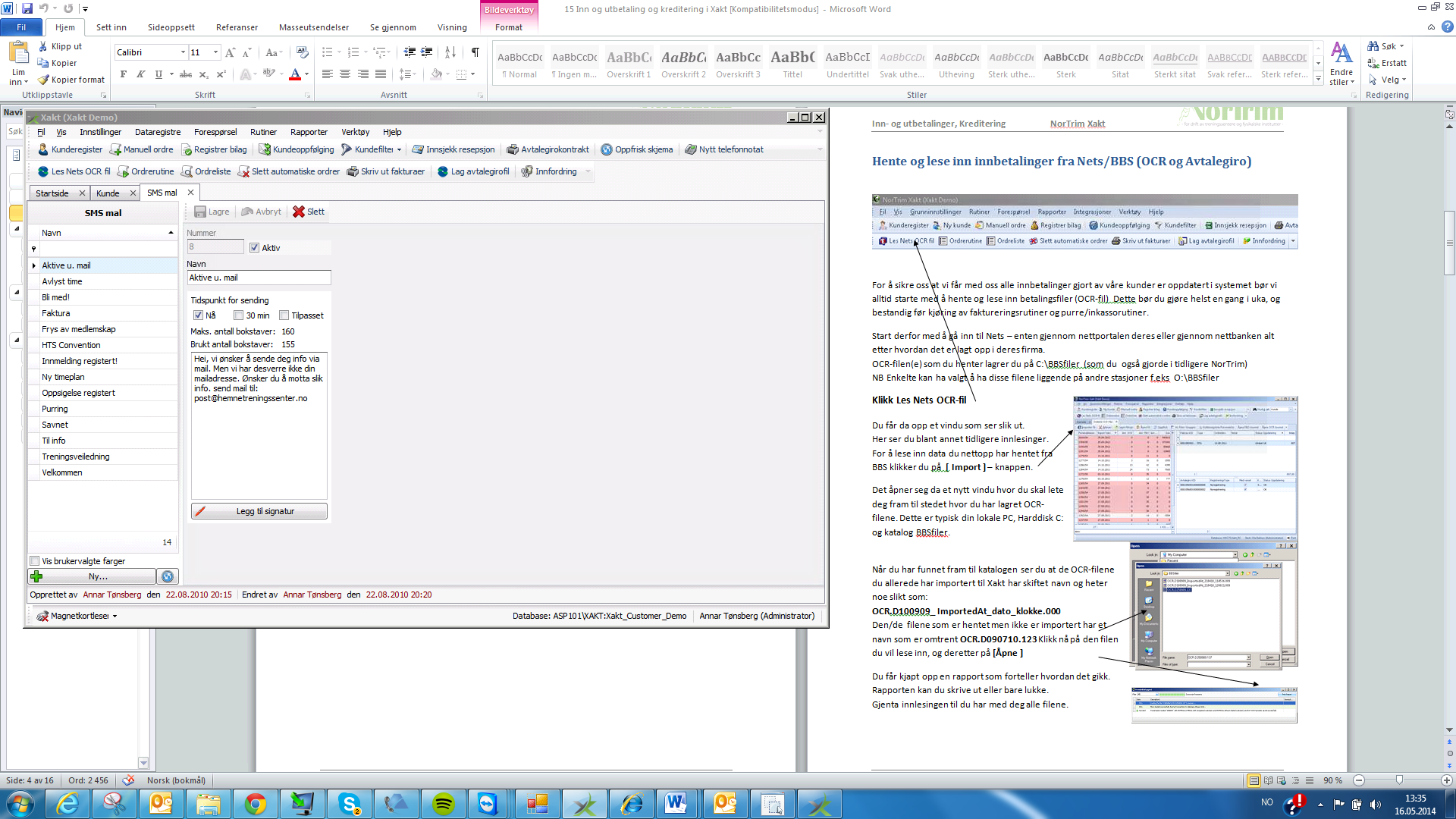Screen dimensions: 1456x819
Task: Expand Magnetkortleser dropdown
Action: [115, 616]
